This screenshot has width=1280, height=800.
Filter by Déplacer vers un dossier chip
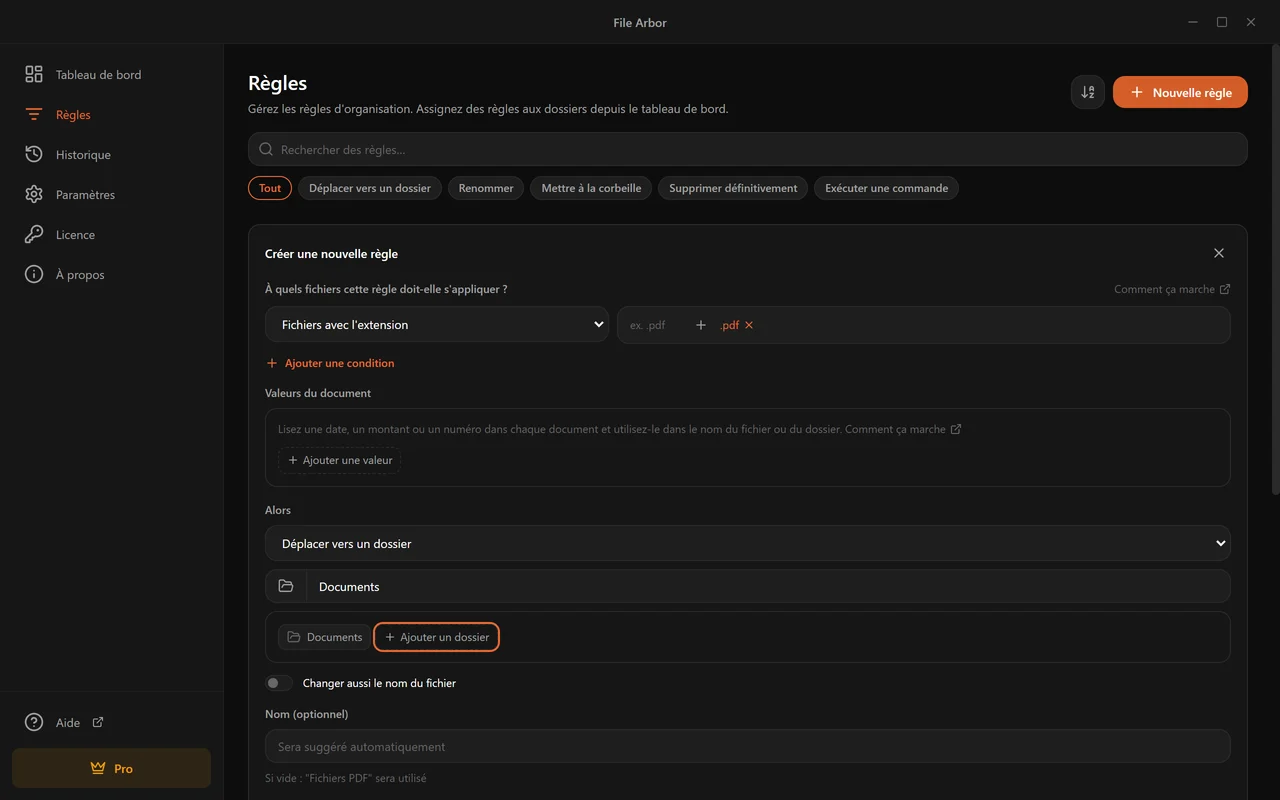click(x=370, y=188)
